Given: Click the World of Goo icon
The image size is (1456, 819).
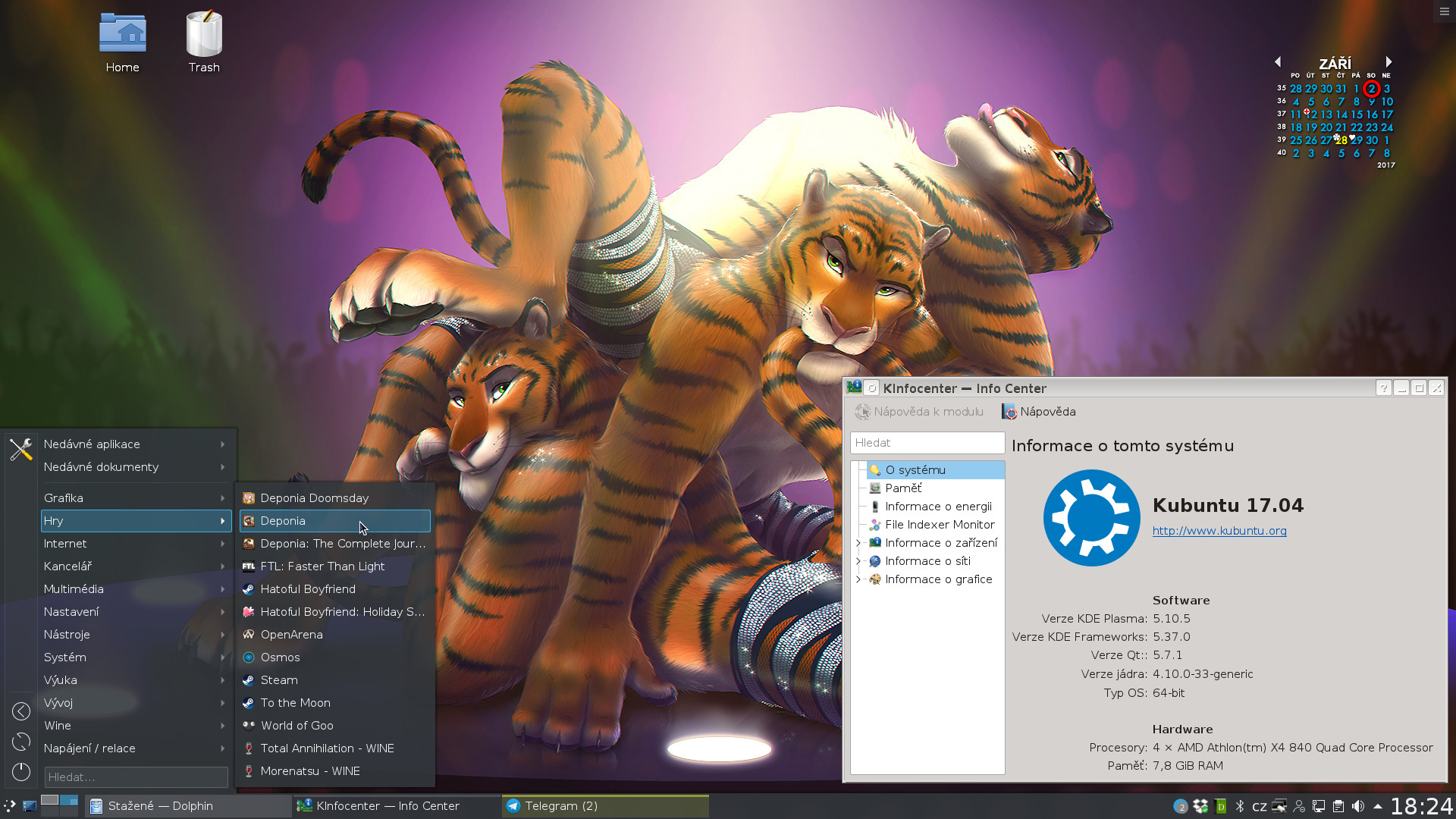Looking at the screenshot, I should [x=249, y=726].
